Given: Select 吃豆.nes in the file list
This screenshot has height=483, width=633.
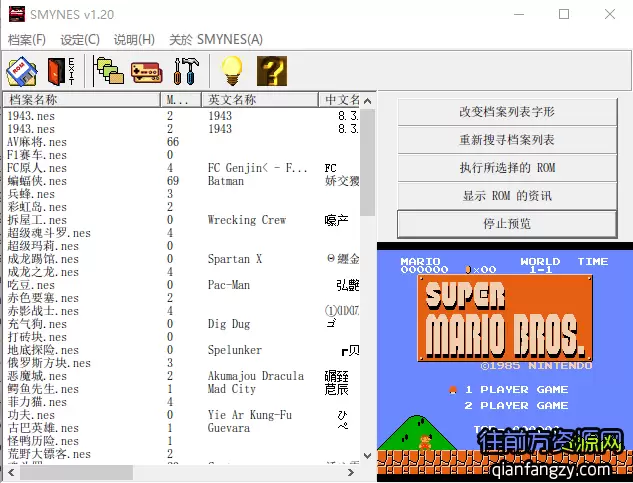Looking at the screenshot, I should pyautogui.click(x=31, y=285).
